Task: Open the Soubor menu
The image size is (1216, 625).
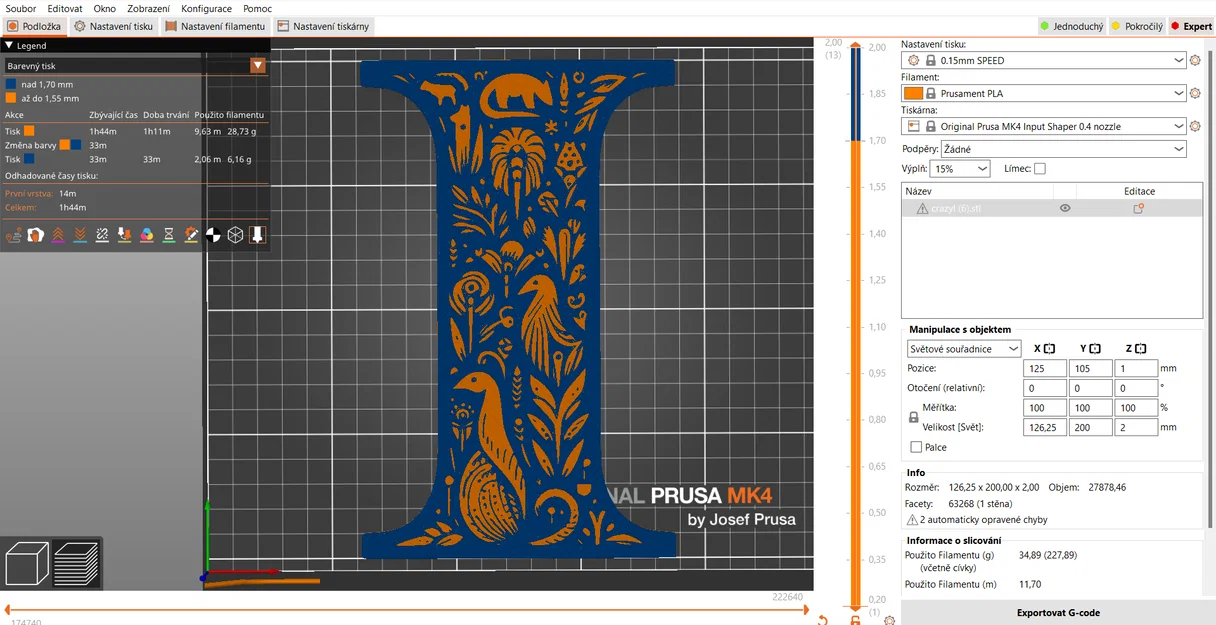Action: tap(21, 8)
